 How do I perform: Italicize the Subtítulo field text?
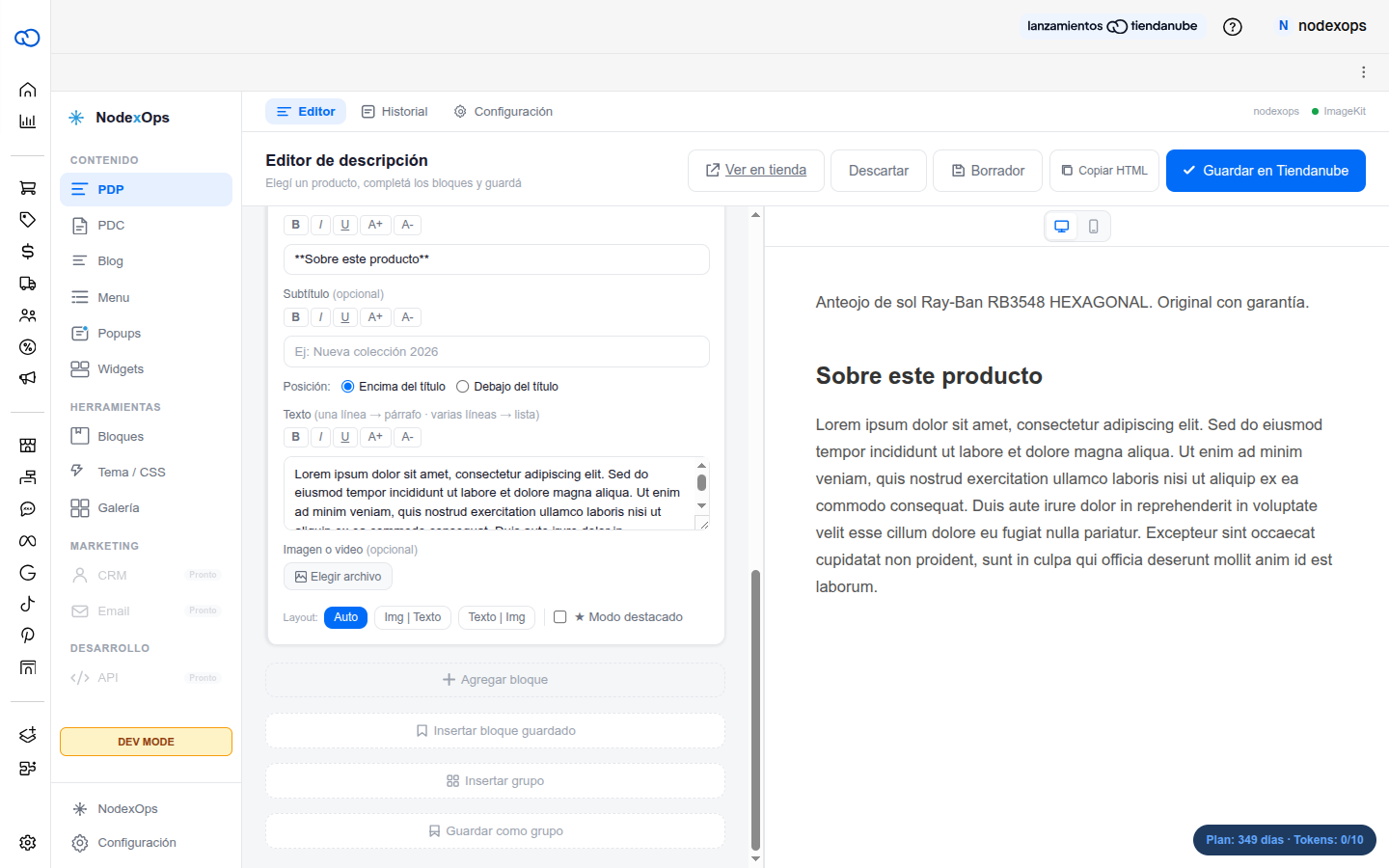tap(320, 317)
